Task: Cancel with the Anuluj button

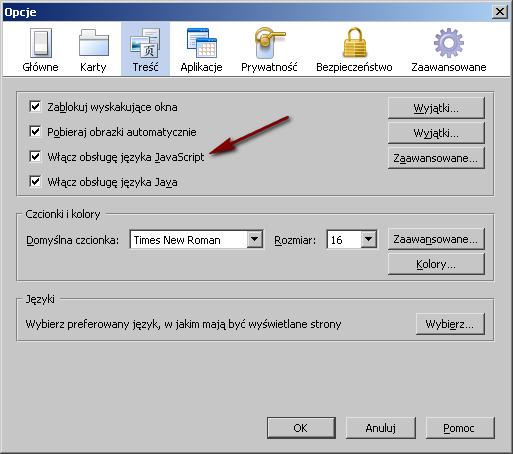Action: (x=381, y=428)
